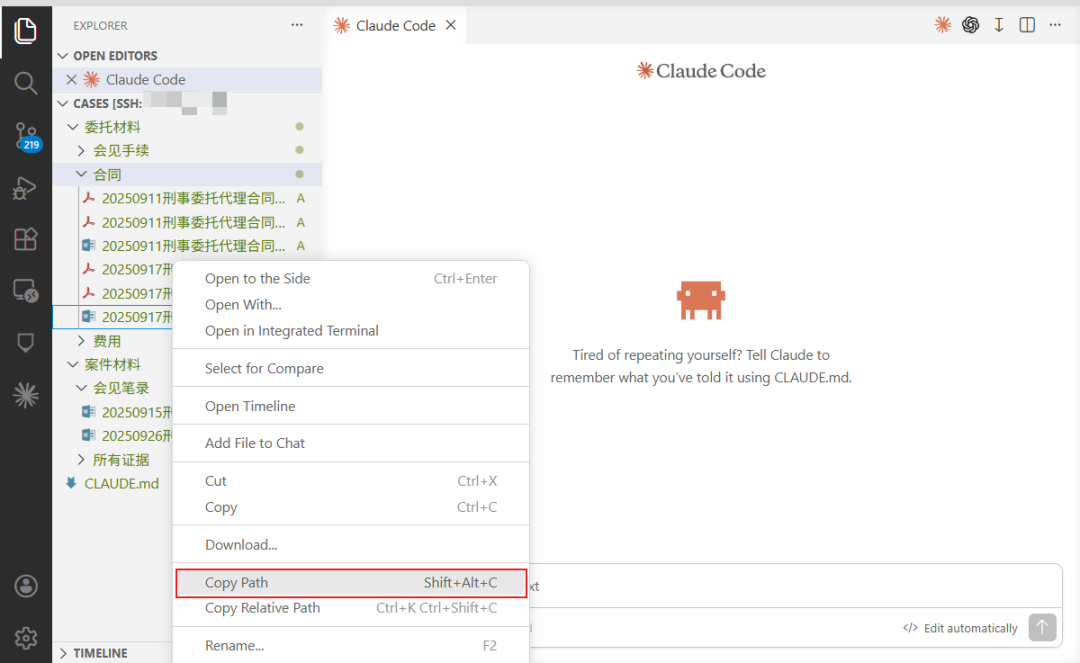Open the Search view in activity bar

[x=25, y=83]
